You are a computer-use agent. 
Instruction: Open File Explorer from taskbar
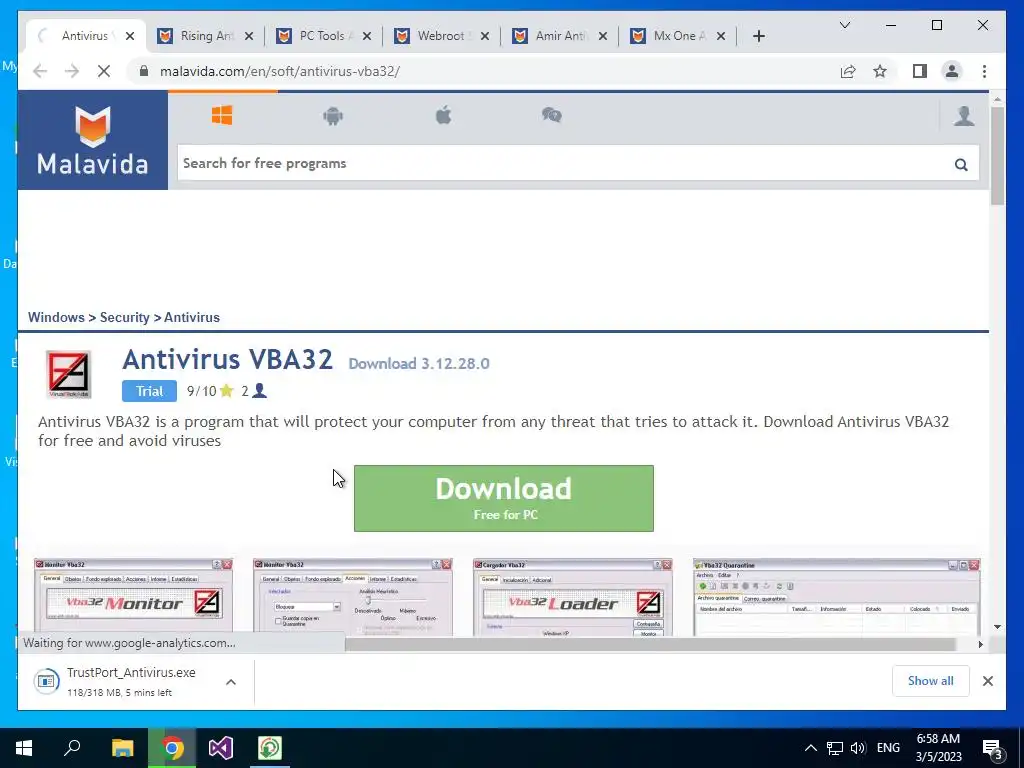(x=122, y=748)
